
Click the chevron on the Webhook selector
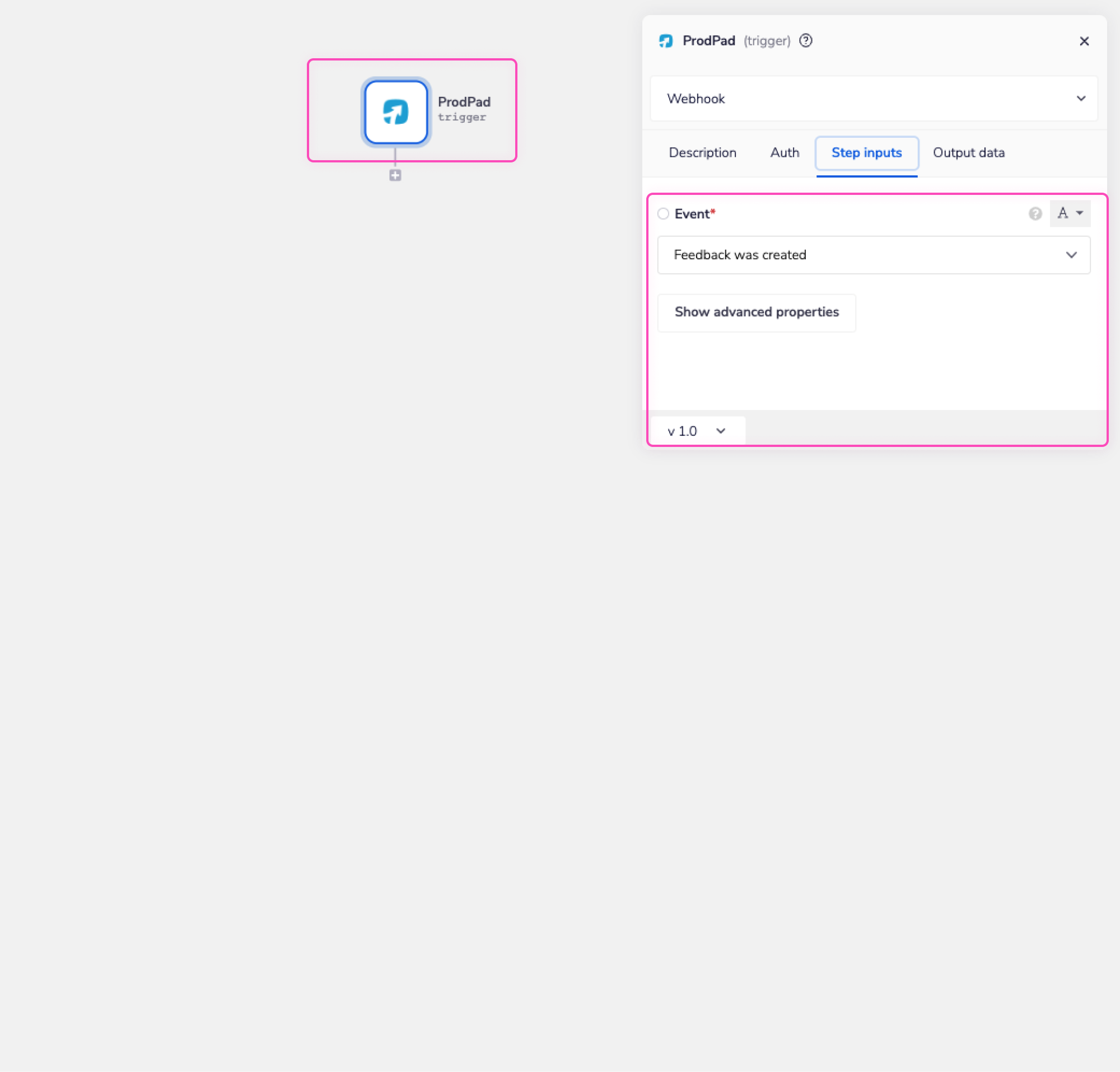(1081, 98)
